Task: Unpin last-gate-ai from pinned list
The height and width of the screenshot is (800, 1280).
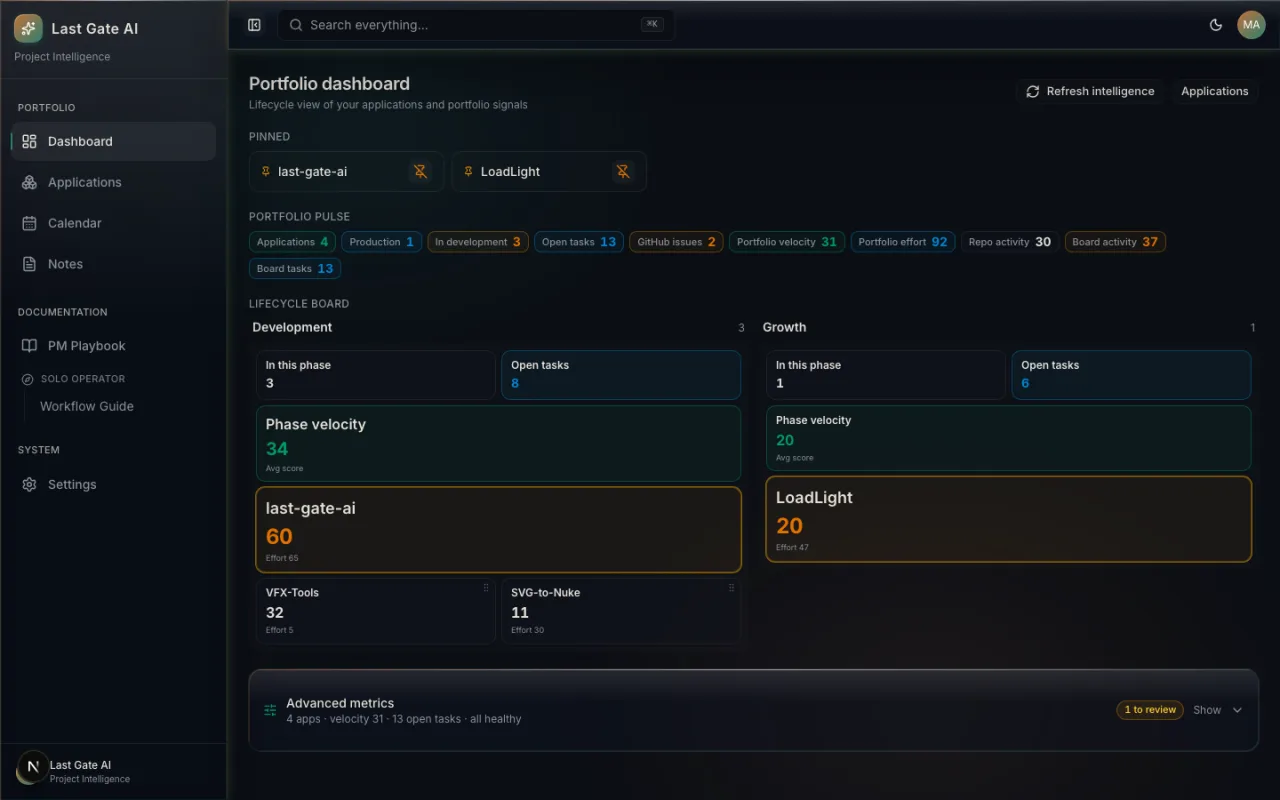Action: click(421, 172)
